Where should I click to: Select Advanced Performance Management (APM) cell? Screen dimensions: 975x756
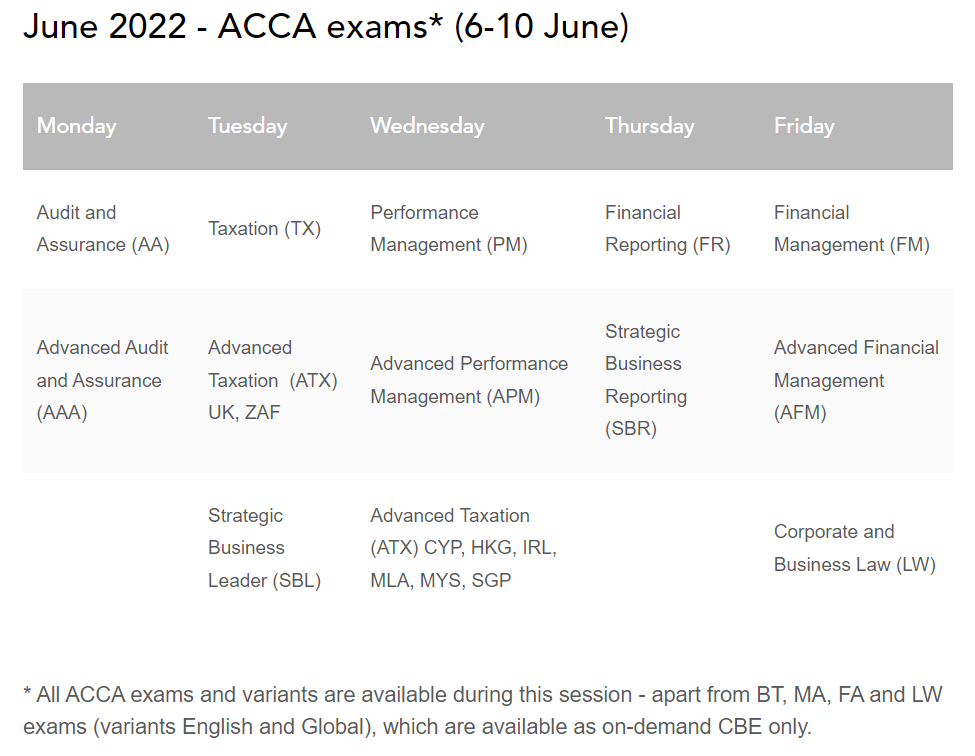pos(468,380)
